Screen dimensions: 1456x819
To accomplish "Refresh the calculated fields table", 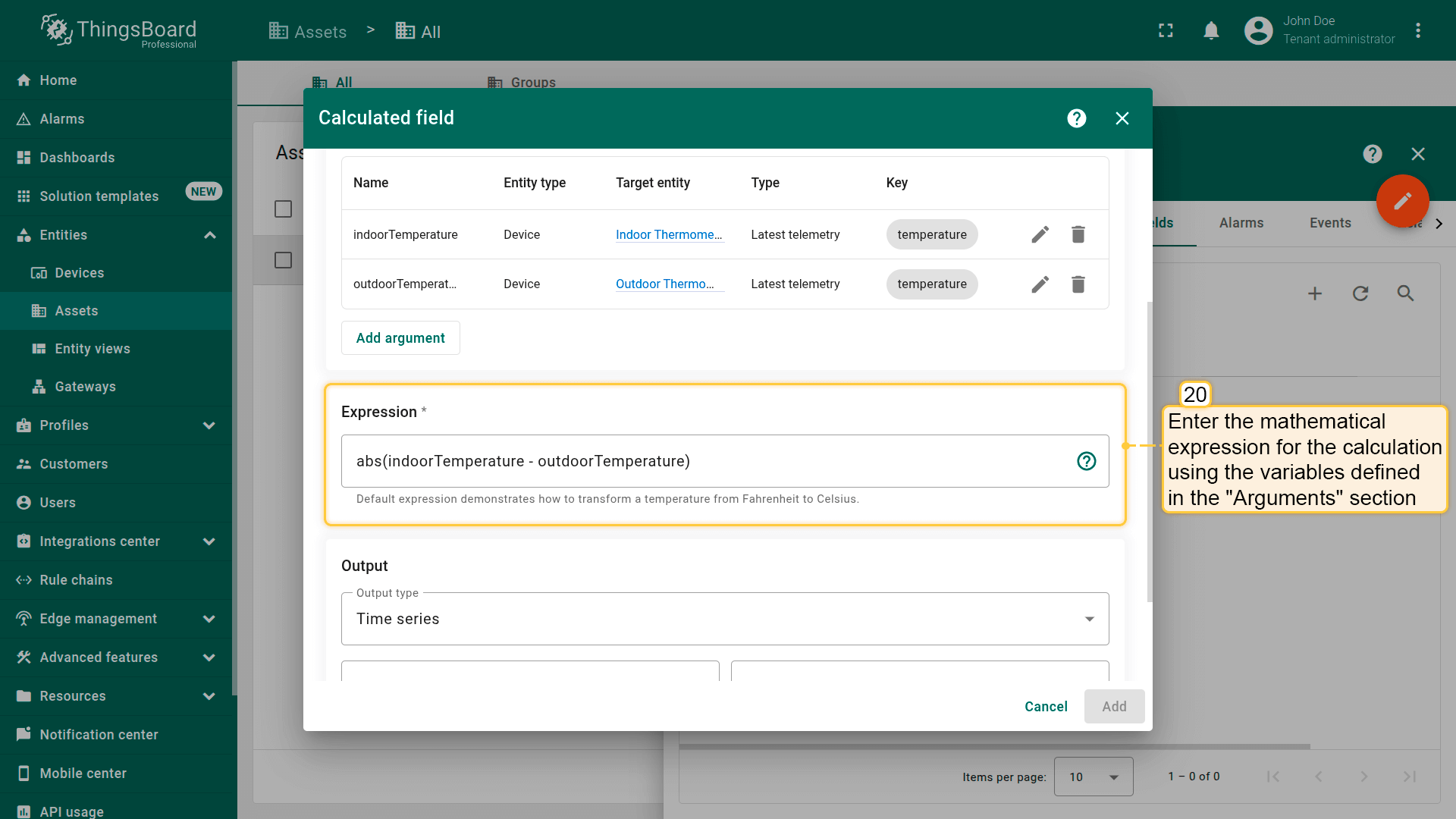I will [1360, 293].
